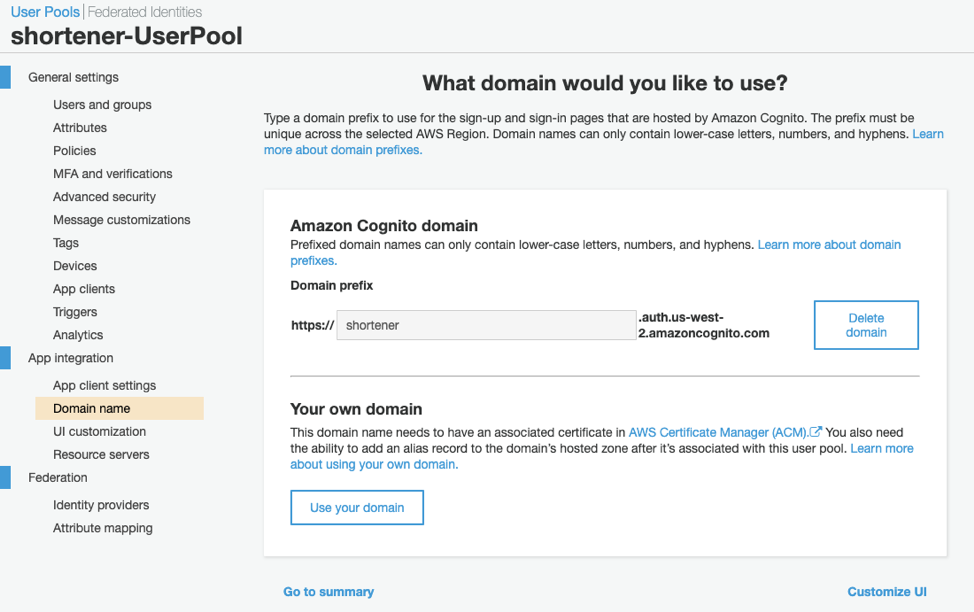Open the Advanced security section
The width and height of the screenshot is (974, 612).
click(x=103, y=196)
